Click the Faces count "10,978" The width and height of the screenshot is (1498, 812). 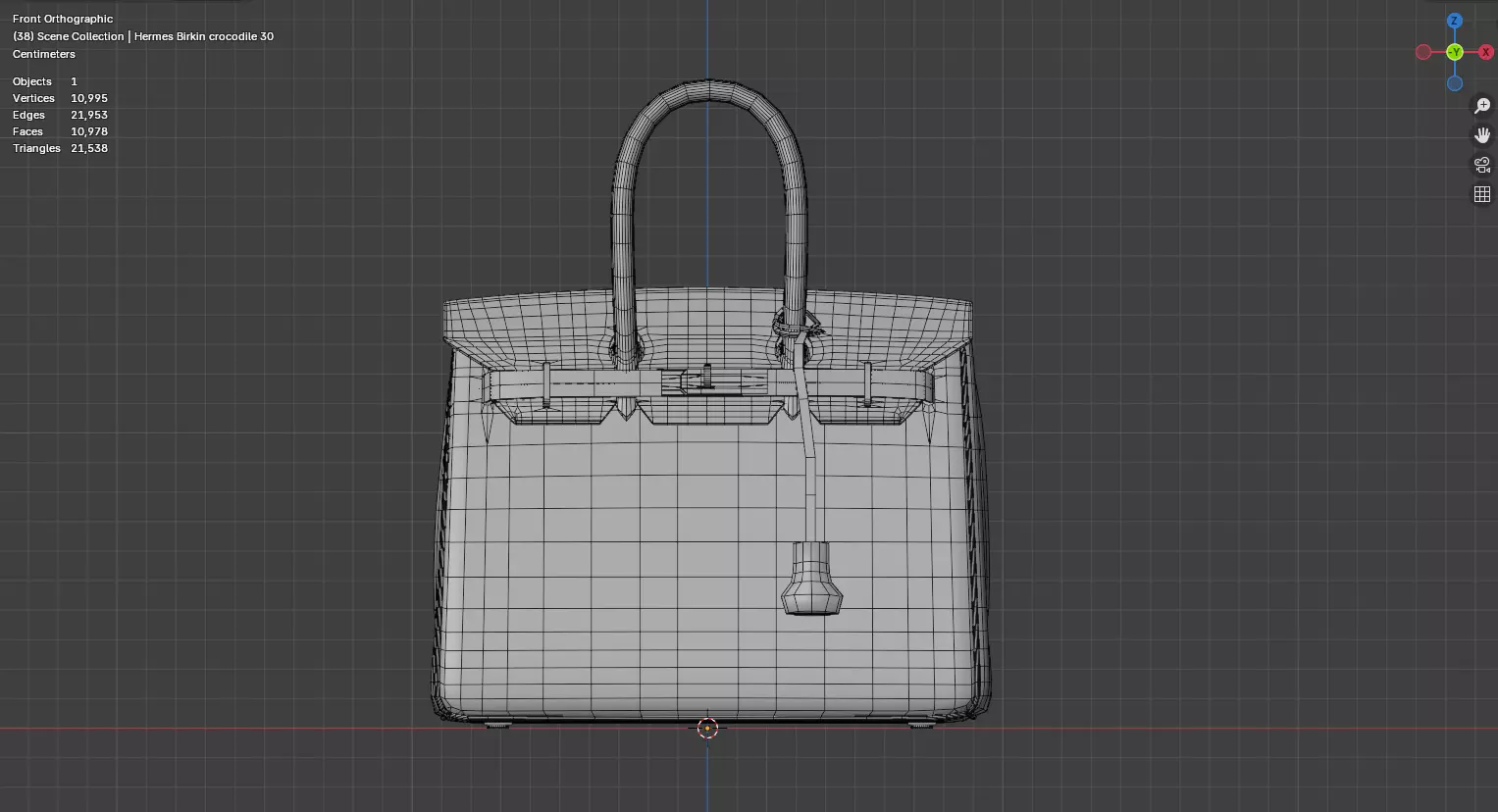tap(89, 131)
